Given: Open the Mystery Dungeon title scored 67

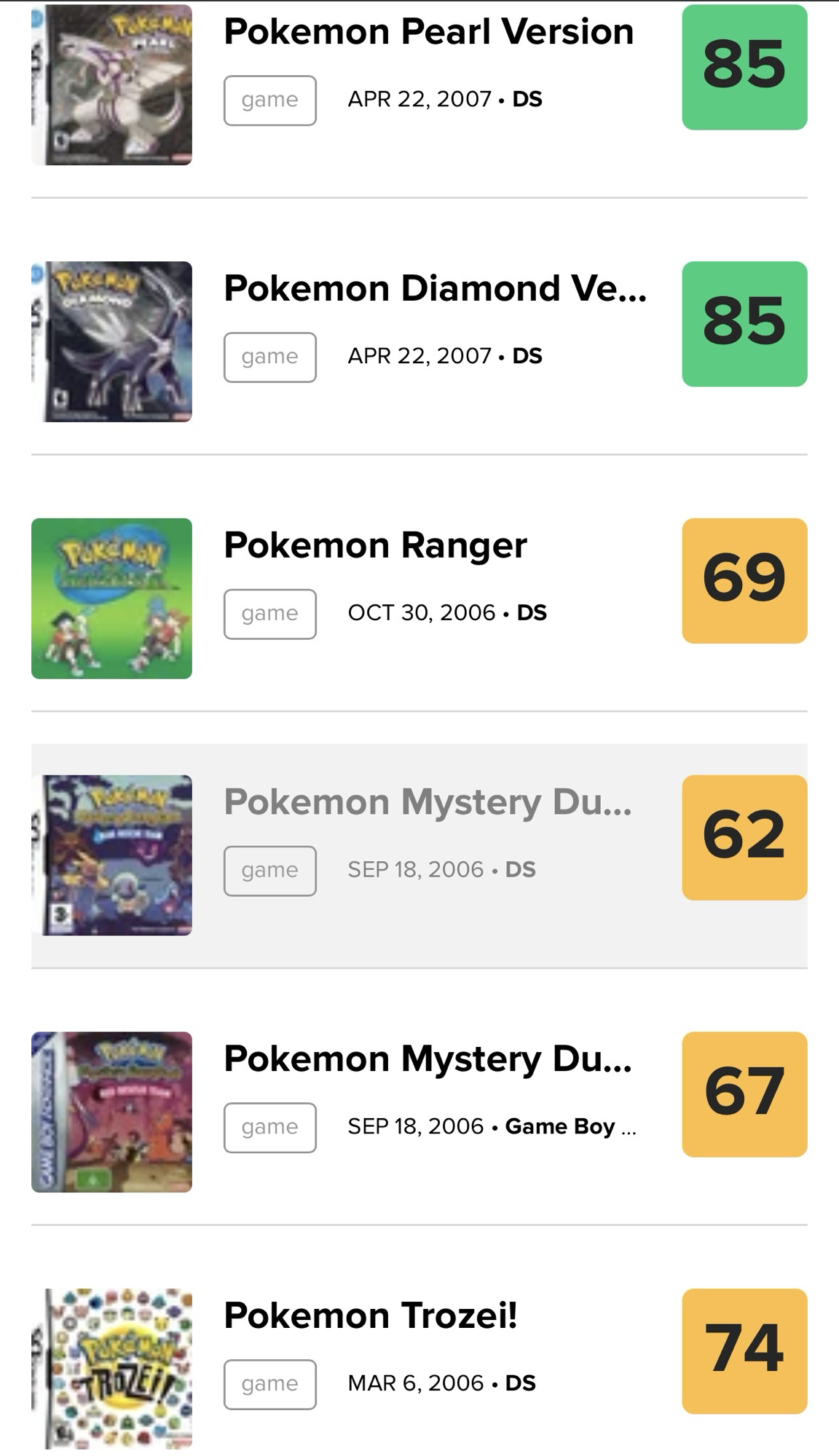Looking at the screenshot, I should point(428,1059).
